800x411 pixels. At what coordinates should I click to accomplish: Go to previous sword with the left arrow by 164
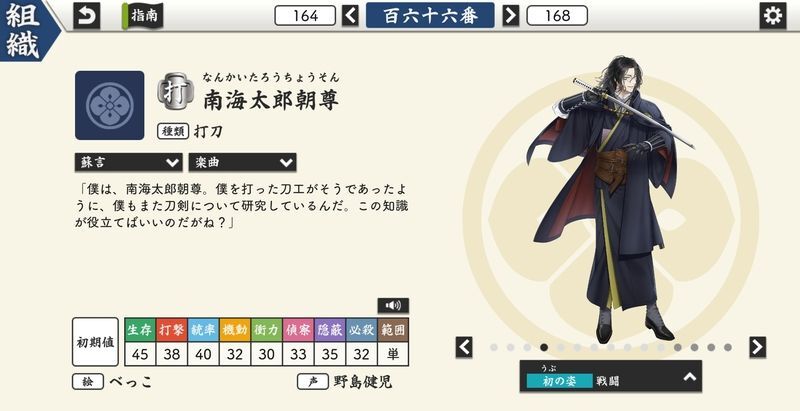point(350,16)
